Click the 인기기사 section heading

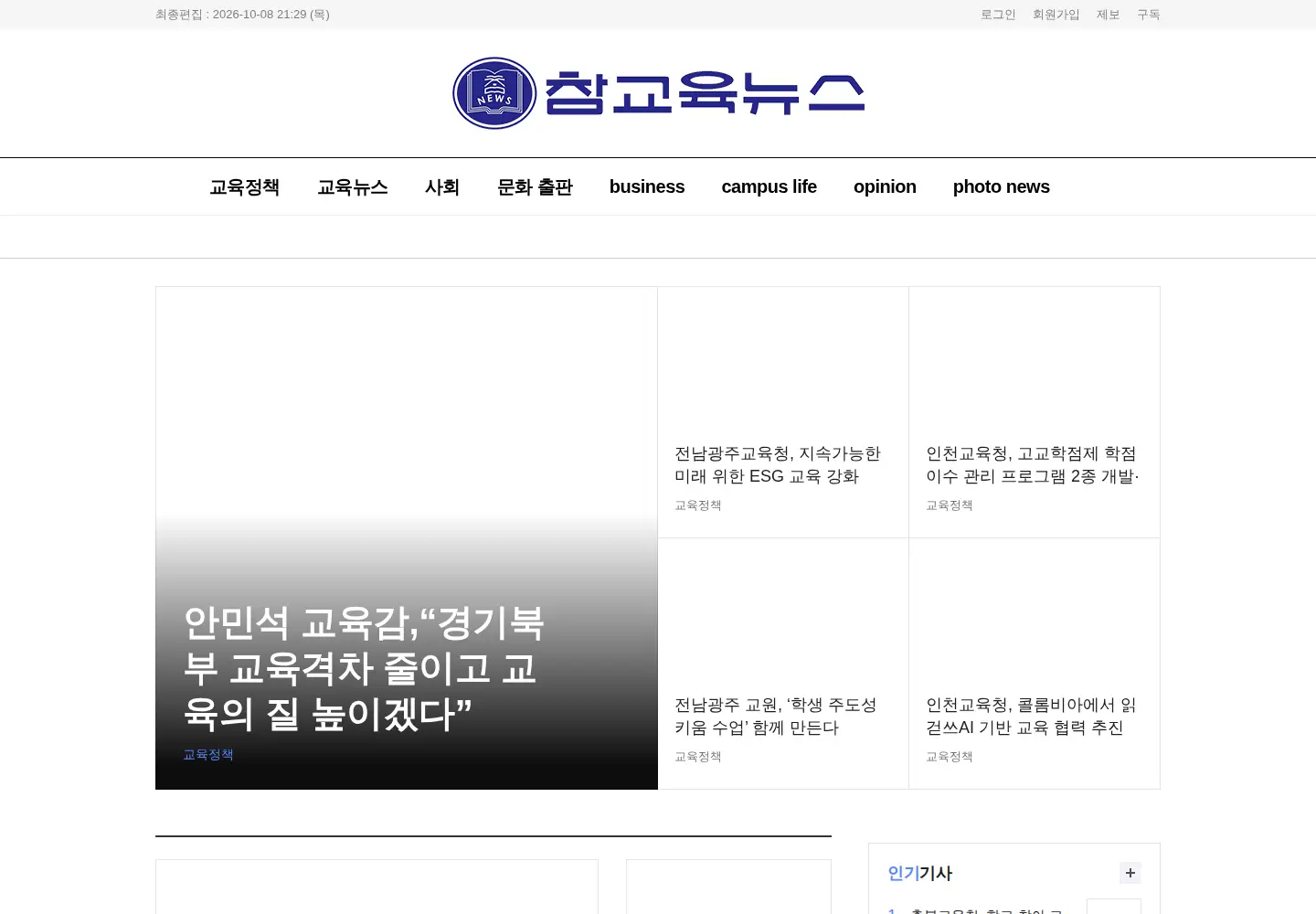920,873
